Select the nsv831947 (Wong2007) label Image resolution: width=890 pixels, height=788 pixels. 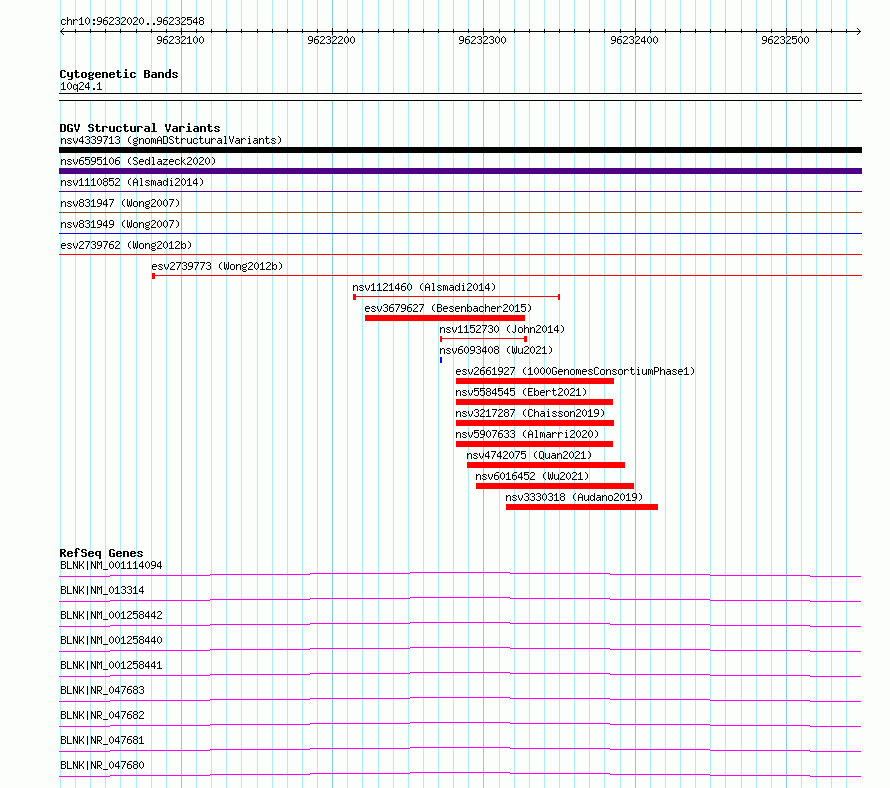[x=120, y=203]
